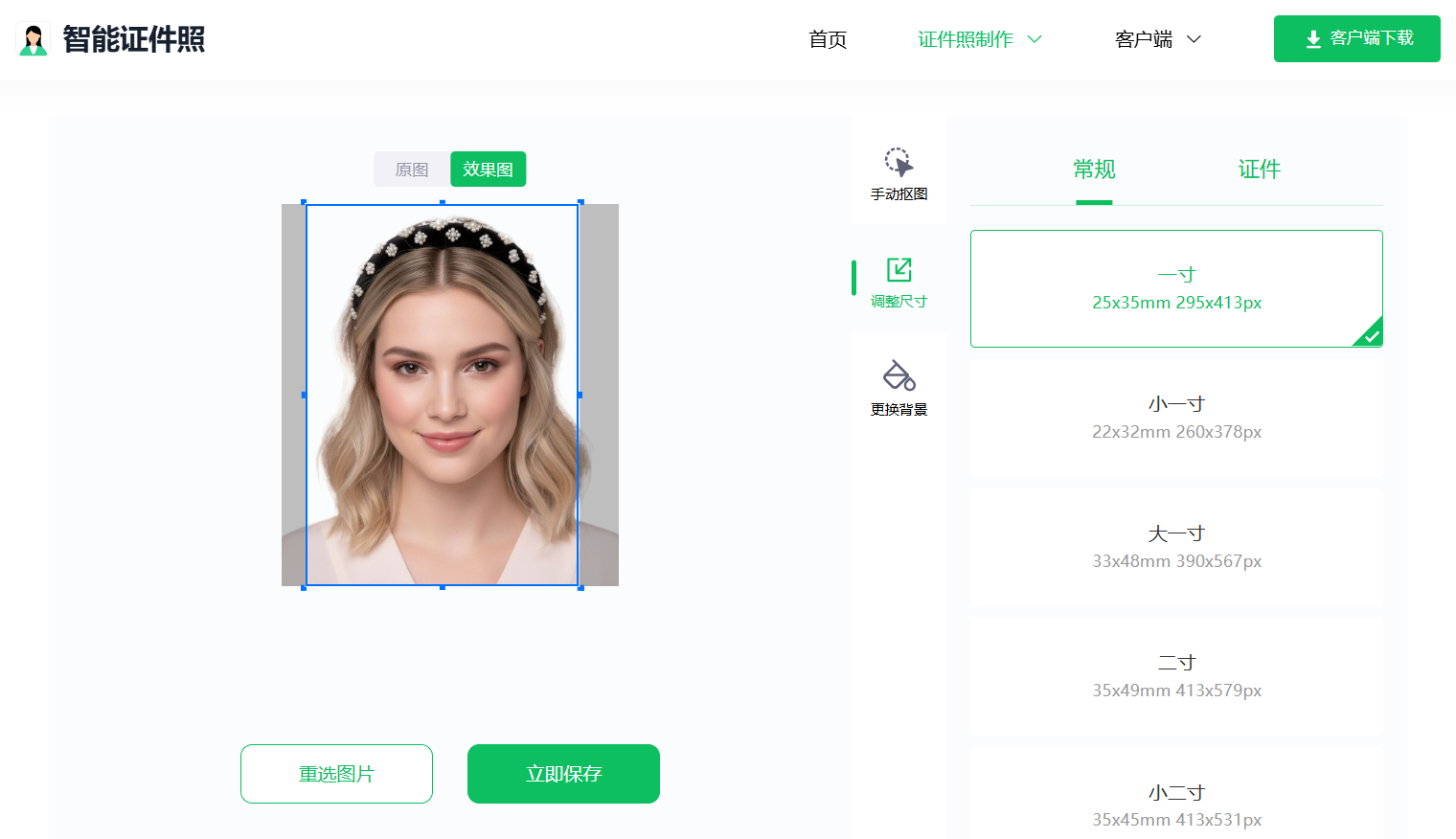Image resolution: width=1456 pixels, height=839 pixels.
Task: Open the 首页 nav item
Action: pos(828,39)
